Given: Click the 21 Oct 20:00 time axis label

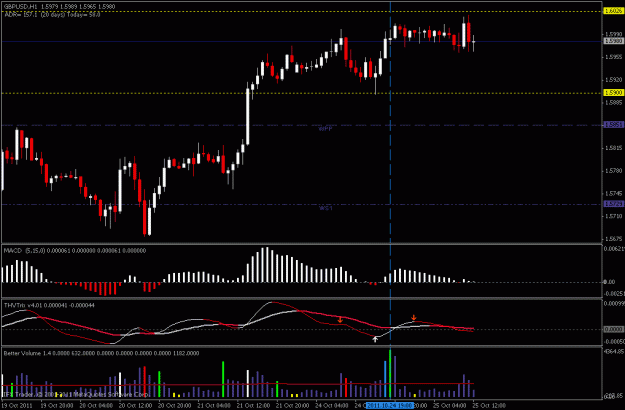Looking at the screenshot, I should [292, 406].
